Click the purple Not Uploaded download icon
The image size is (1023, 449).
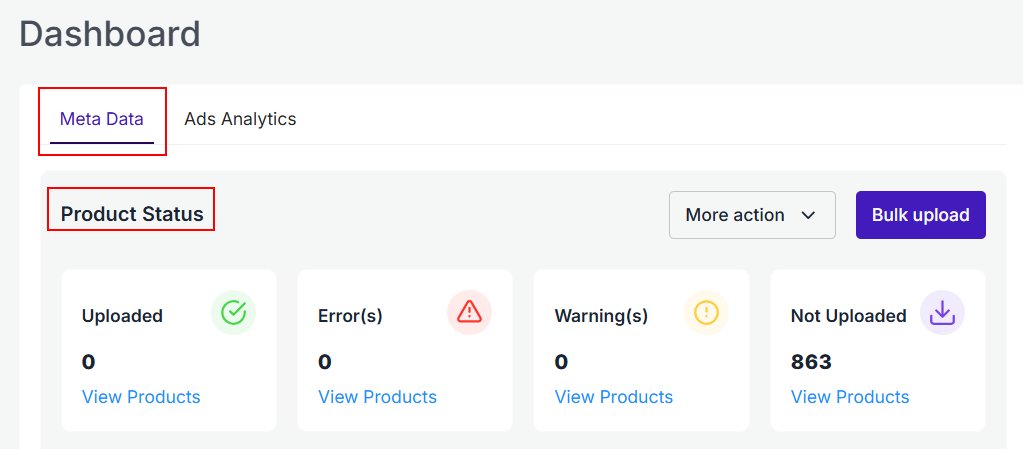(x=942, y=313)
